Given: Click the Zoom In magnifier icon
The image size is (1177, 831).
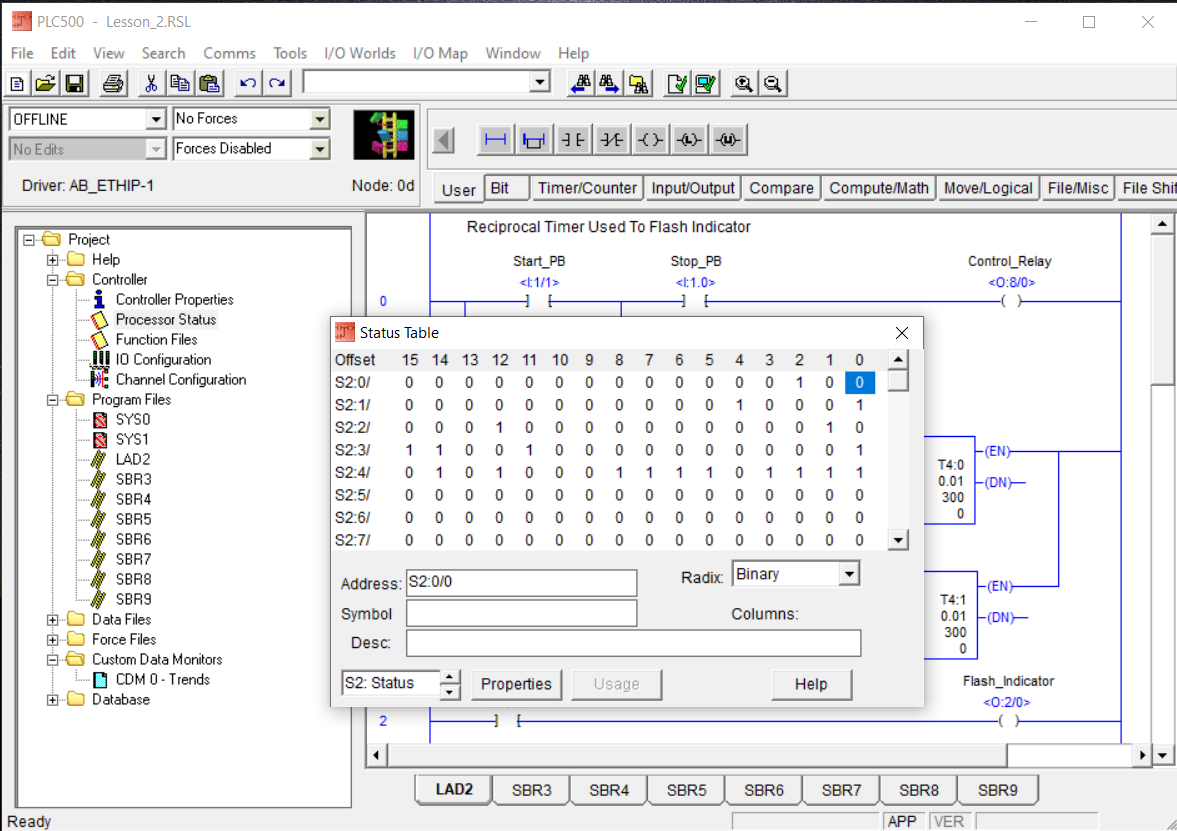Looking at the screenshot, I should click(743, 83).
